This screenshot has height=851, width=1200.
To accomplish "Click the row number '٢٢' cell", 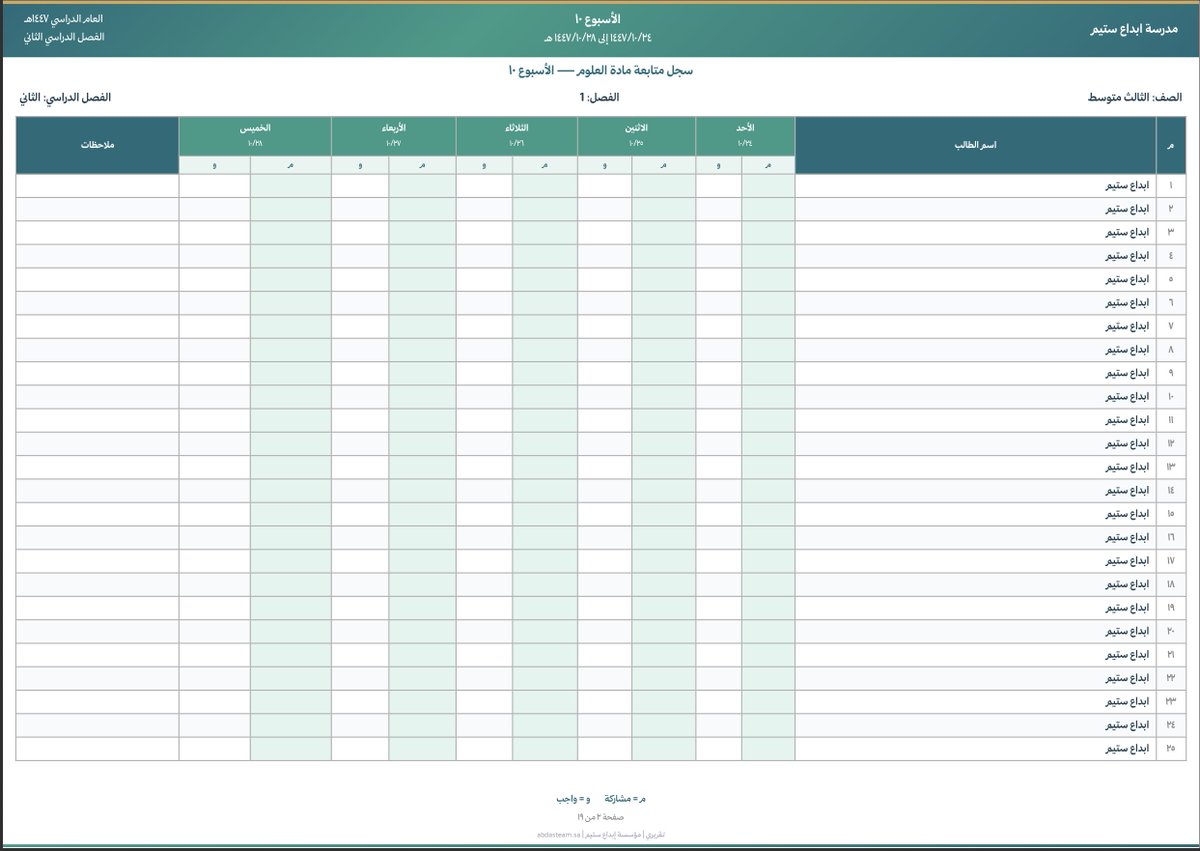I will click(x=1169, y=678).
